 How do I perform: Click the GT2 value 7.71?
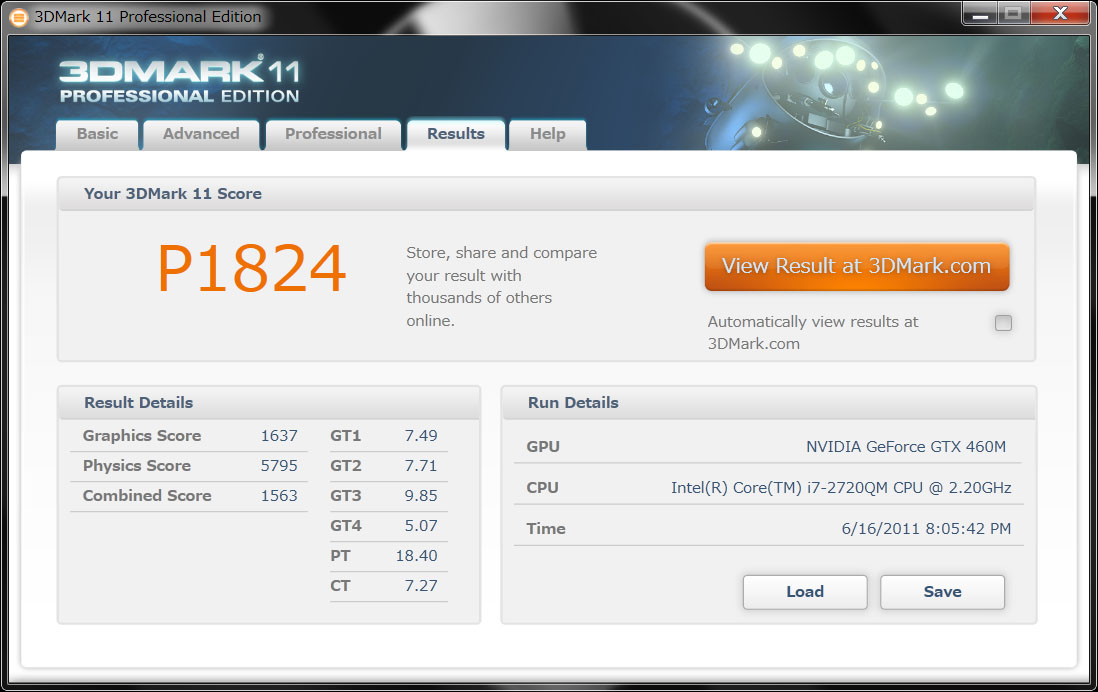tap(421, 466)
